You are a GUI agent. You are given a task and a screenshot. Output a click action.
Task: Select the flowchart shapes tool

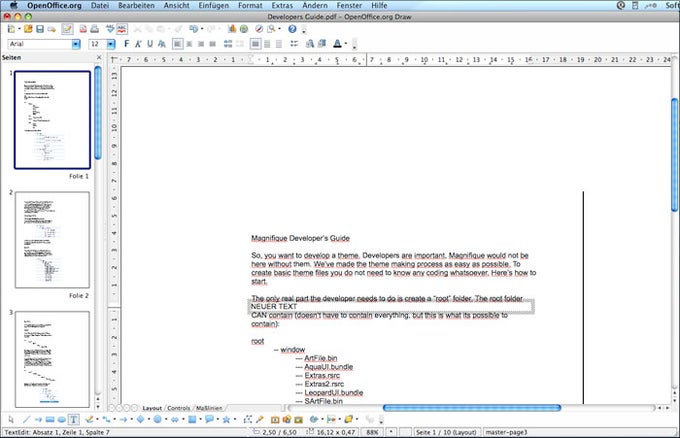(x=192, y=419)
